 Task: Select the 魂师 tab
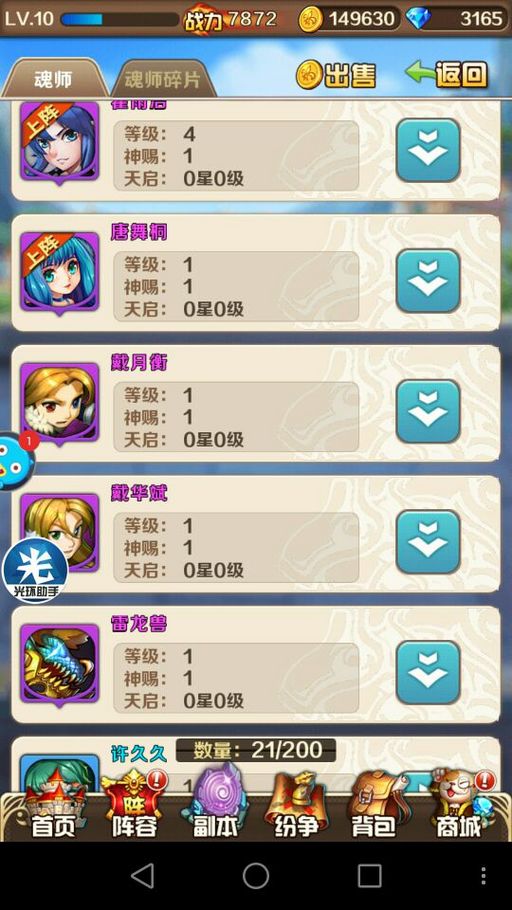[53, 79]
